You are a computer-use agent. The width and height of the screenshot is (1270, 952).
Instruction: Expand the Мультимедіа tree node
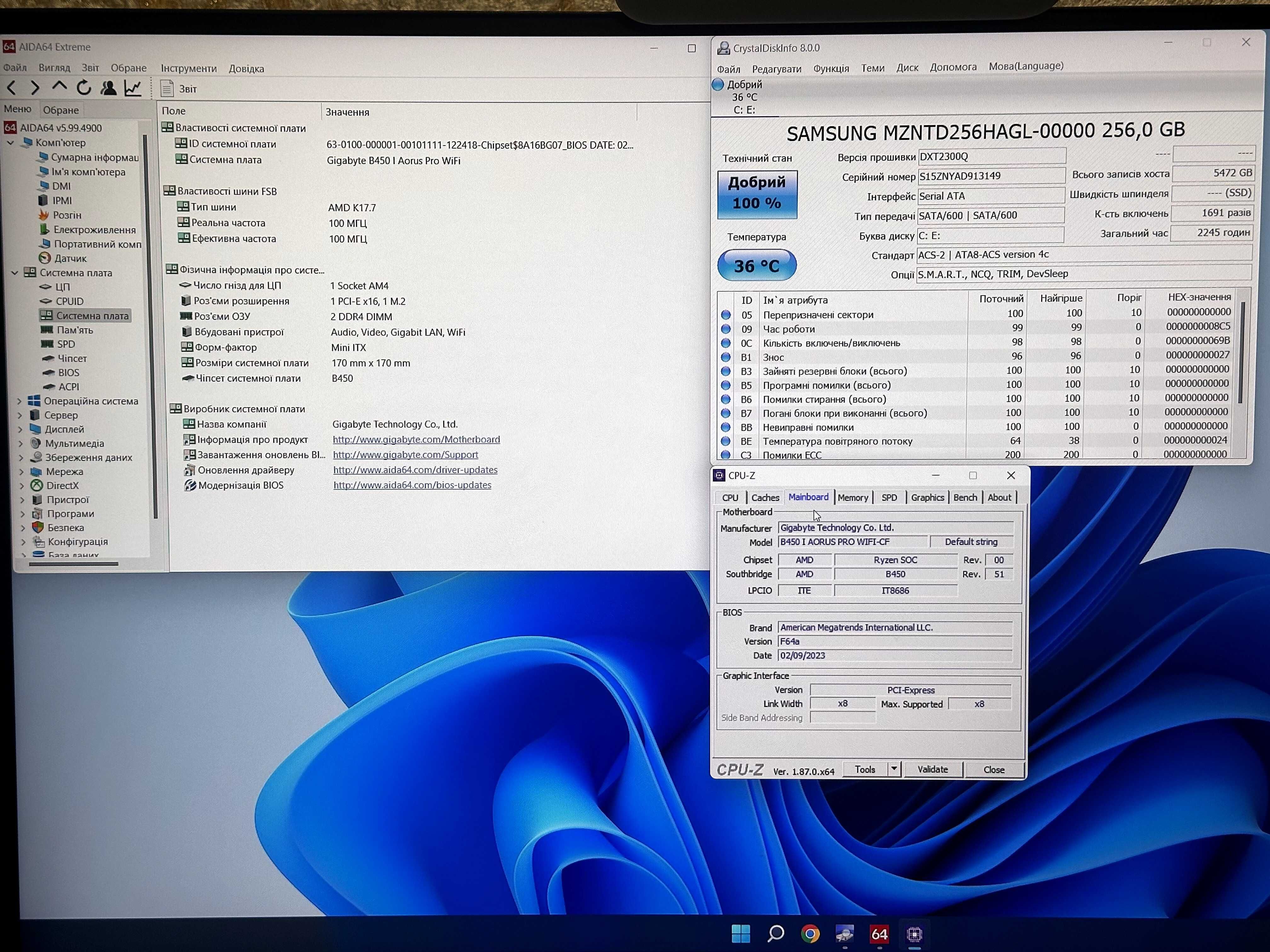tap(21, 443)
